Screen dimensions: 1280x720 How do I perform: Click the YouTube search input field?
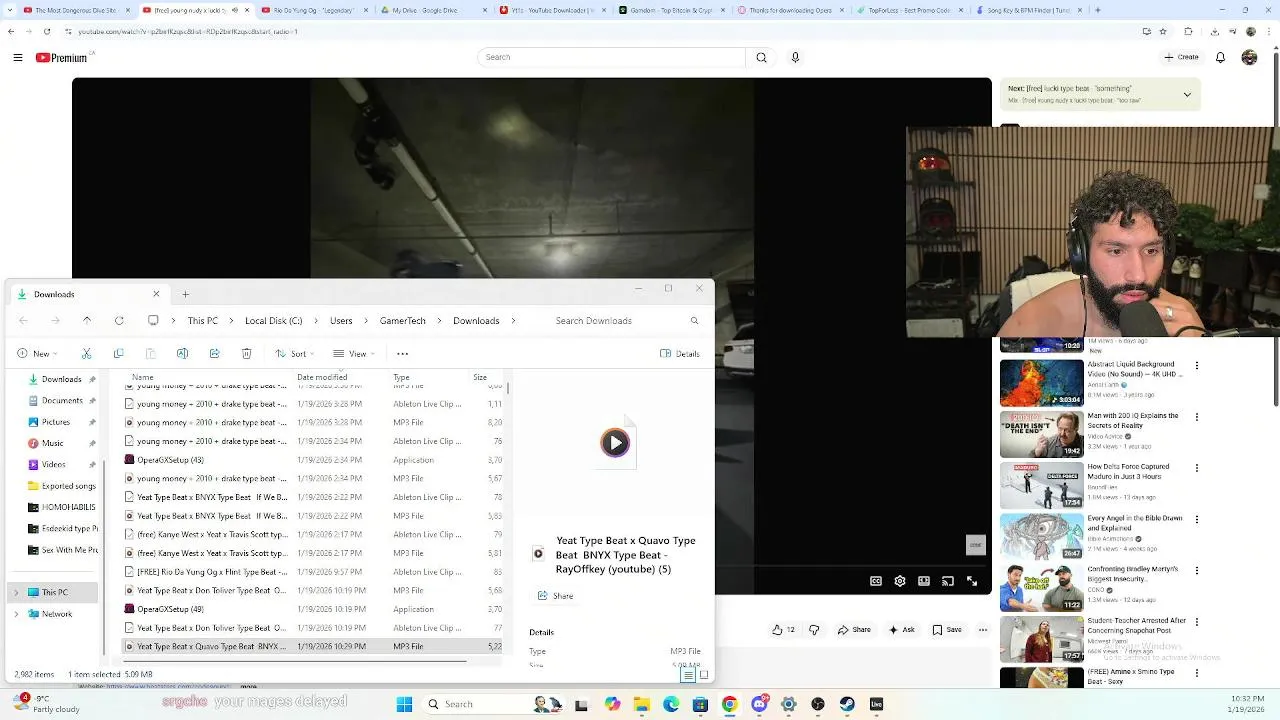(611, 57)
